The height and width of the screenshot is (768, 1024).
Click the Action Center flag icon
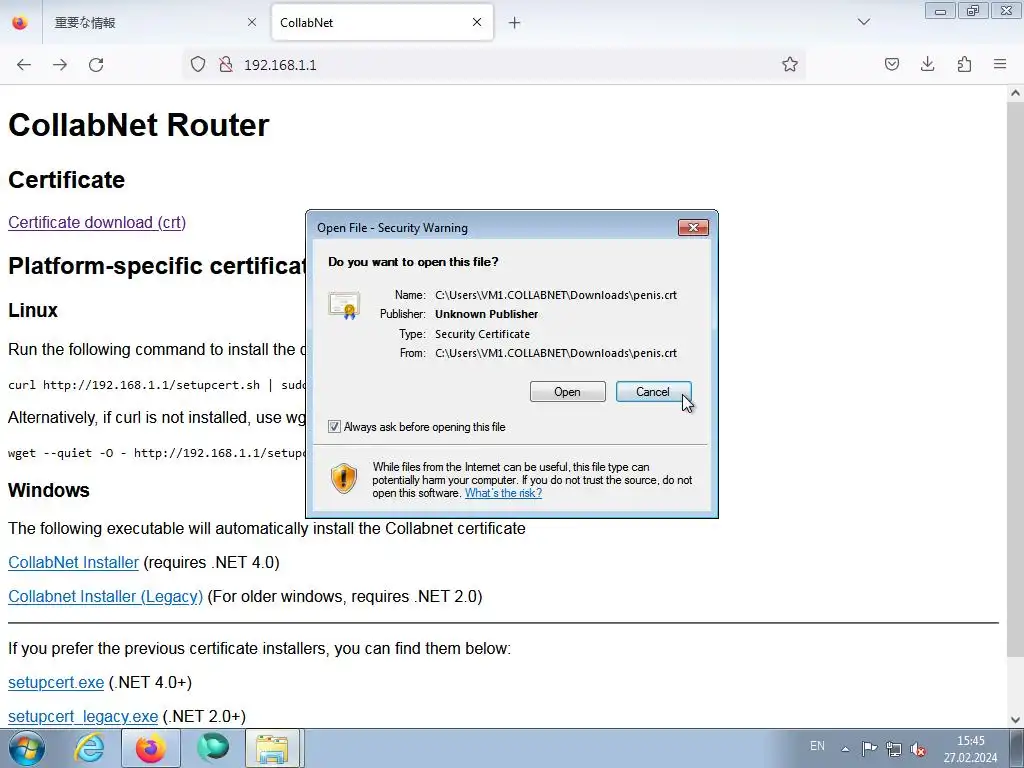869,748
